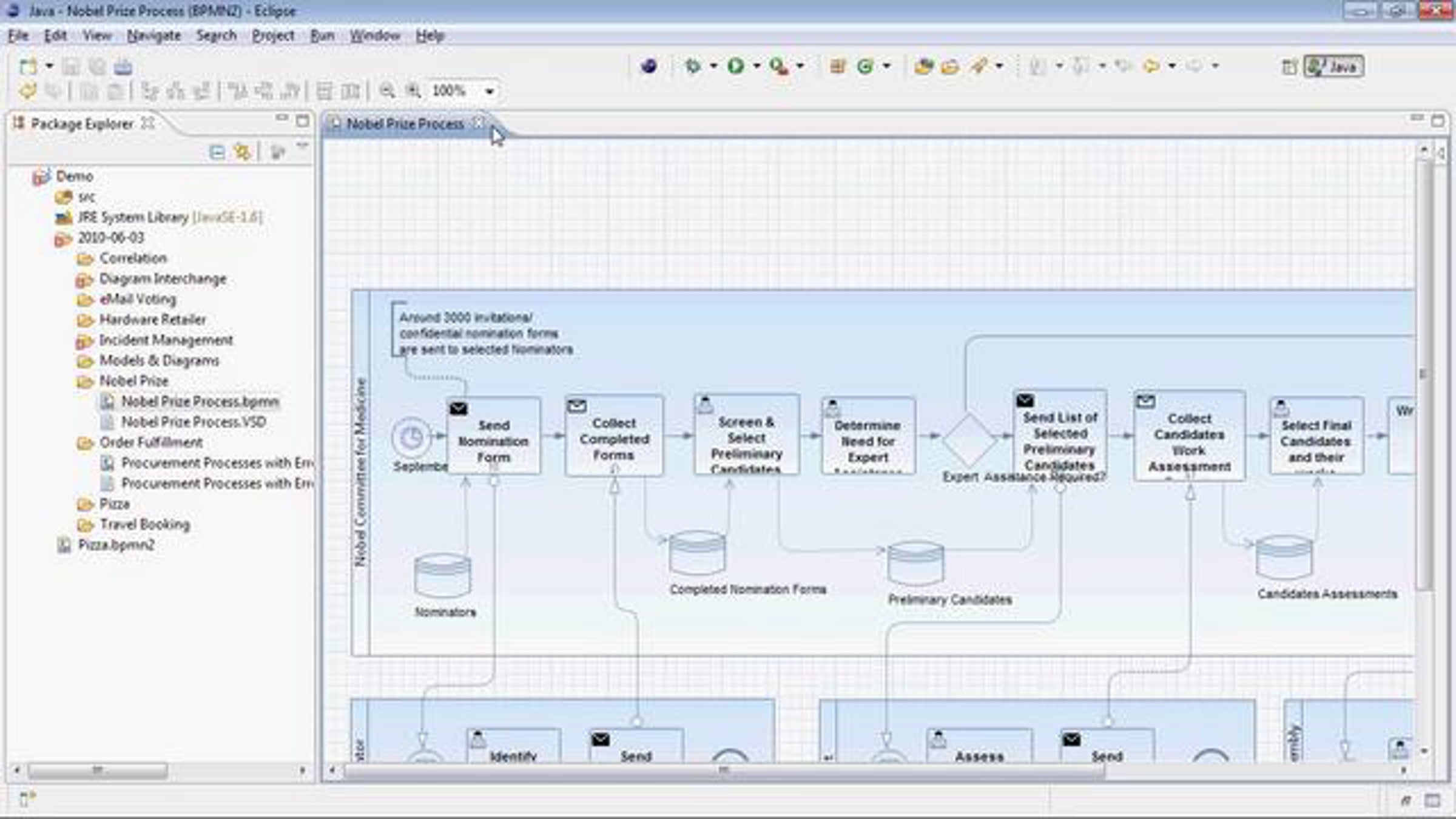
Task: Select the Expert Assistance Required gateway diamond
Action: 969,440
